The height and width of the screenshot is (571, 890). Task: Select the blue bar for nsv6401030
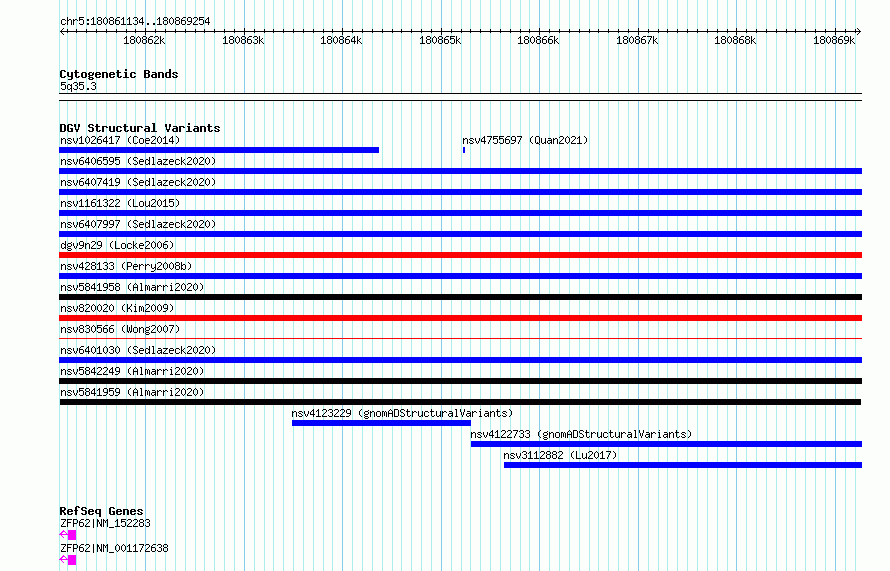tap(460, 360)
